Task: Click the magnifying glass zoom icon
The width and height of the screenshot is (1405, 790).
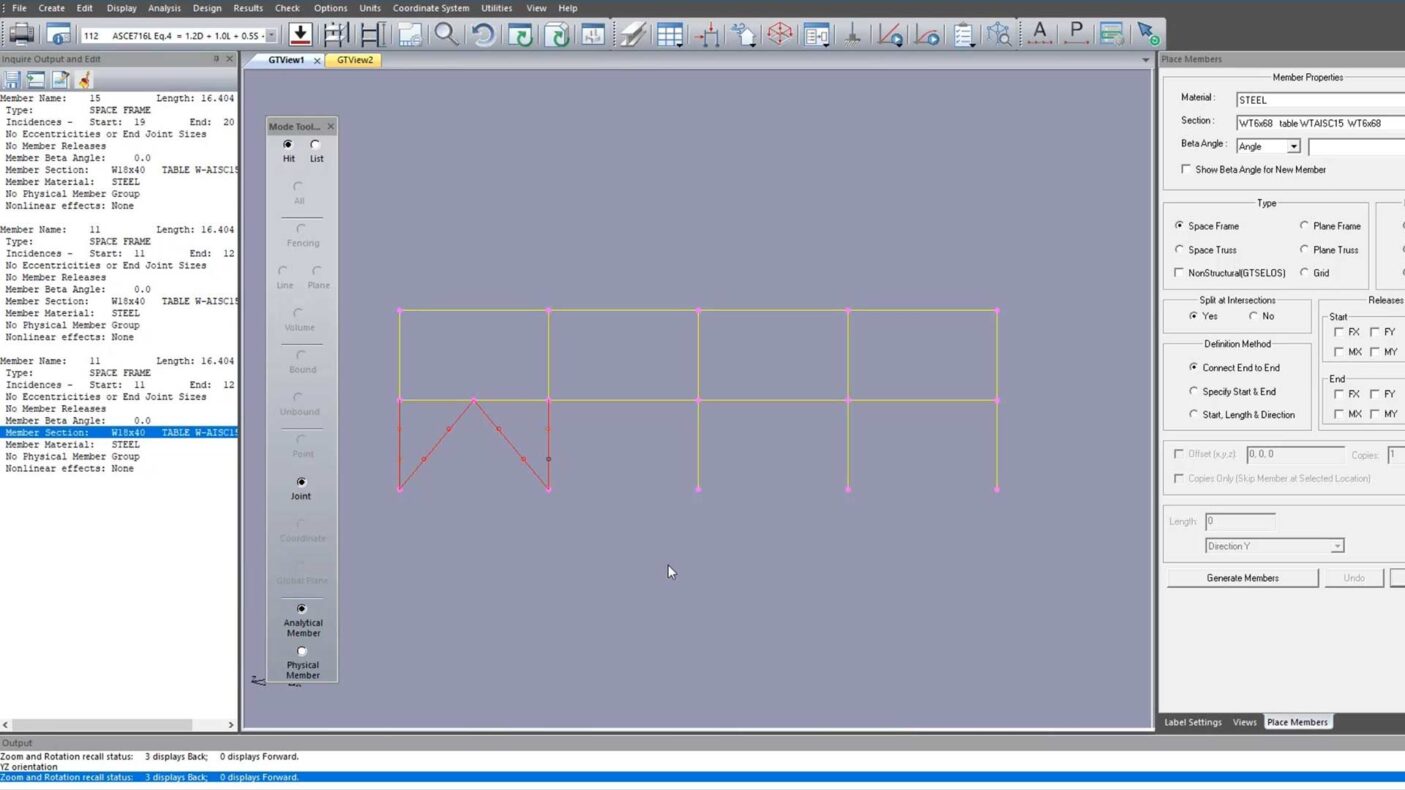Action: [x=446, y=34]
